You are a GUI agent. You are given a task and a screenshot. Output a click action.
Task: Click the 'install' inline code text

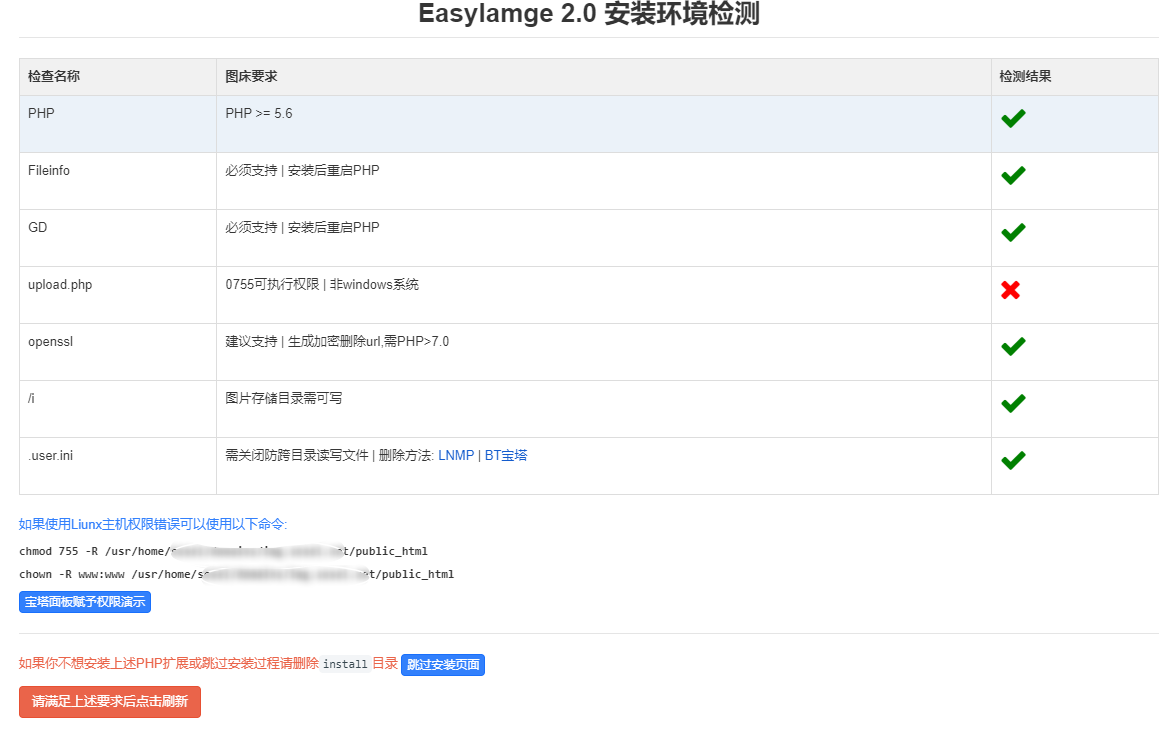(x=345, y=664)
